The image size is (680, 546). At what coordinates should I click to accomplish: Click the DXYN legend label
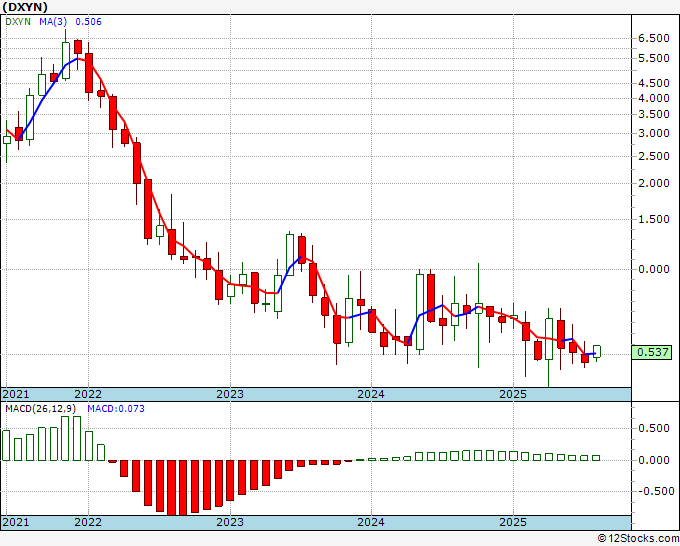[x=18, y=21]
